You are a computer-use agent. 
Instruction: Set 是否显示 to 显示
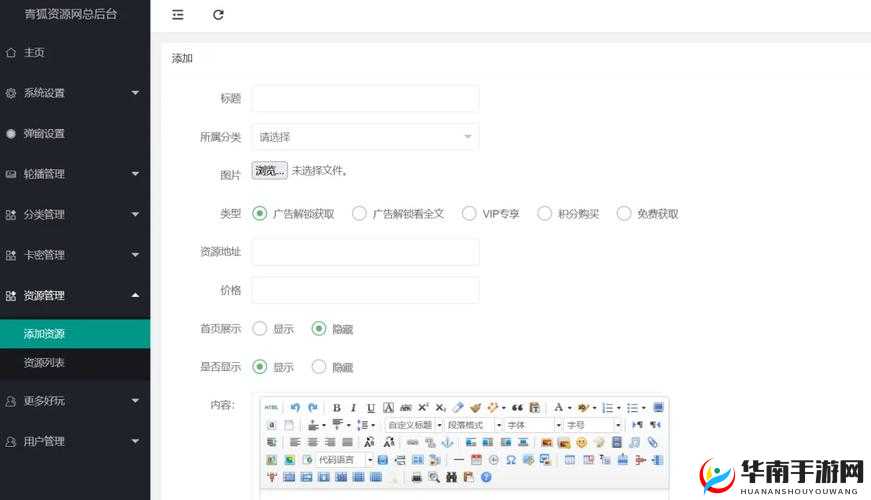[259, 367]
